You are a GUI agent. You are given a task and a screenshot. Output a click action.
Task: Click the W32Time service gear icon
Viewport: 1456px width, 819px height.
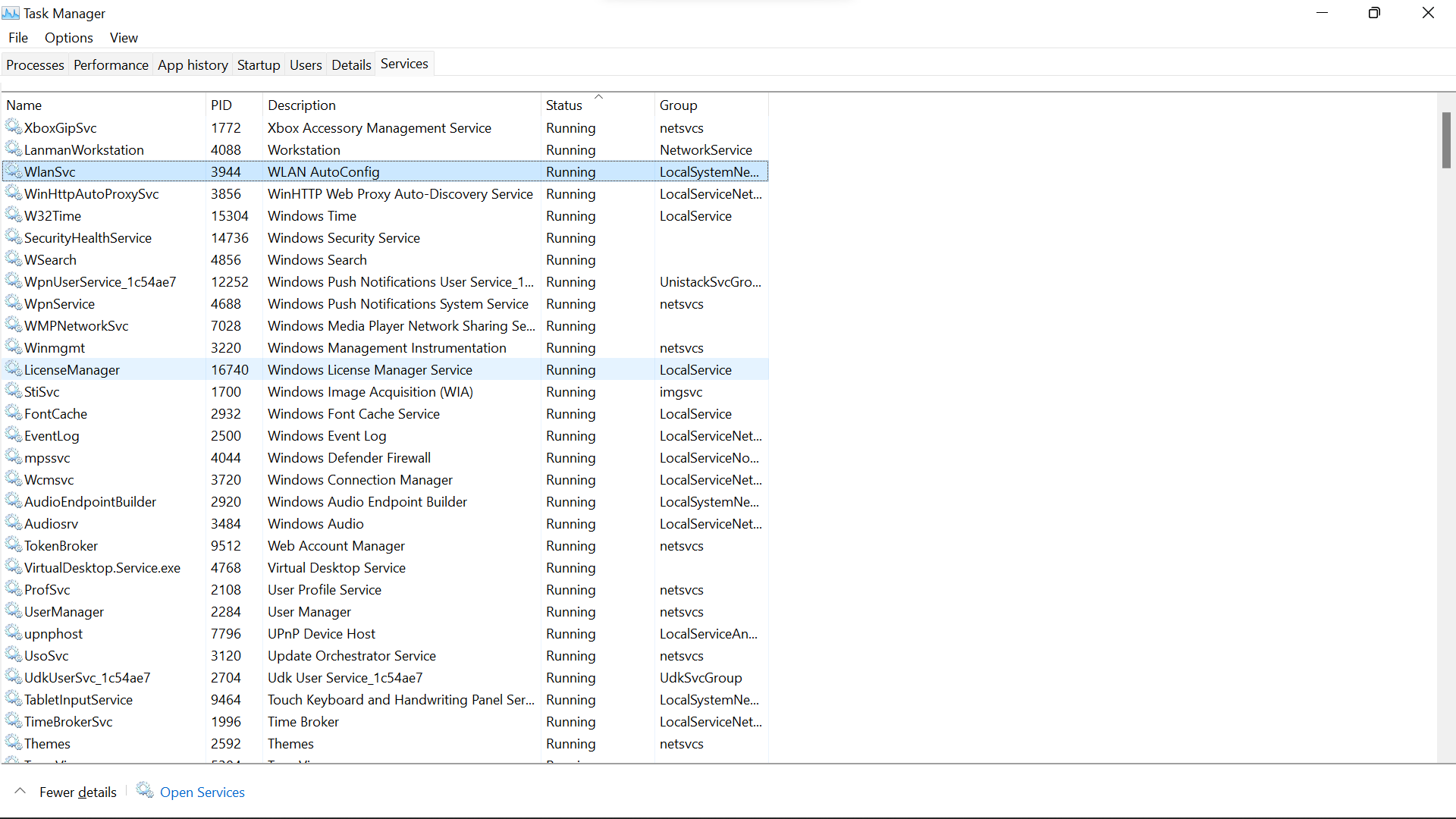(x=14, y=215)
